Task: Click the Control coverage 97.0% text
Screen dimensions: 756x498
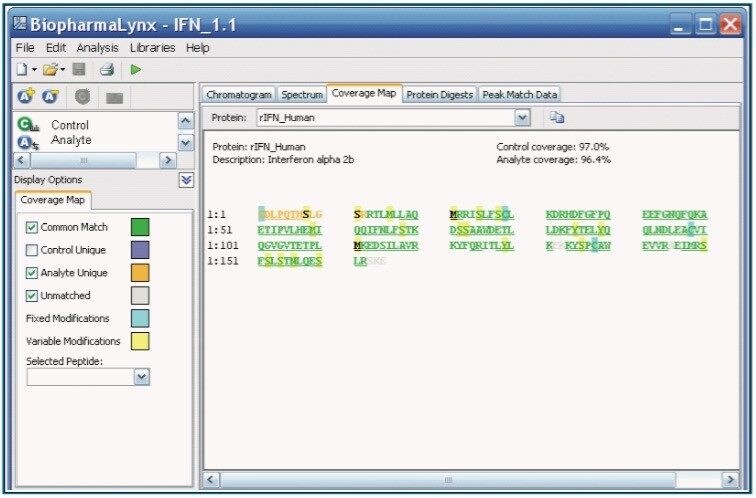Action: 553,147
